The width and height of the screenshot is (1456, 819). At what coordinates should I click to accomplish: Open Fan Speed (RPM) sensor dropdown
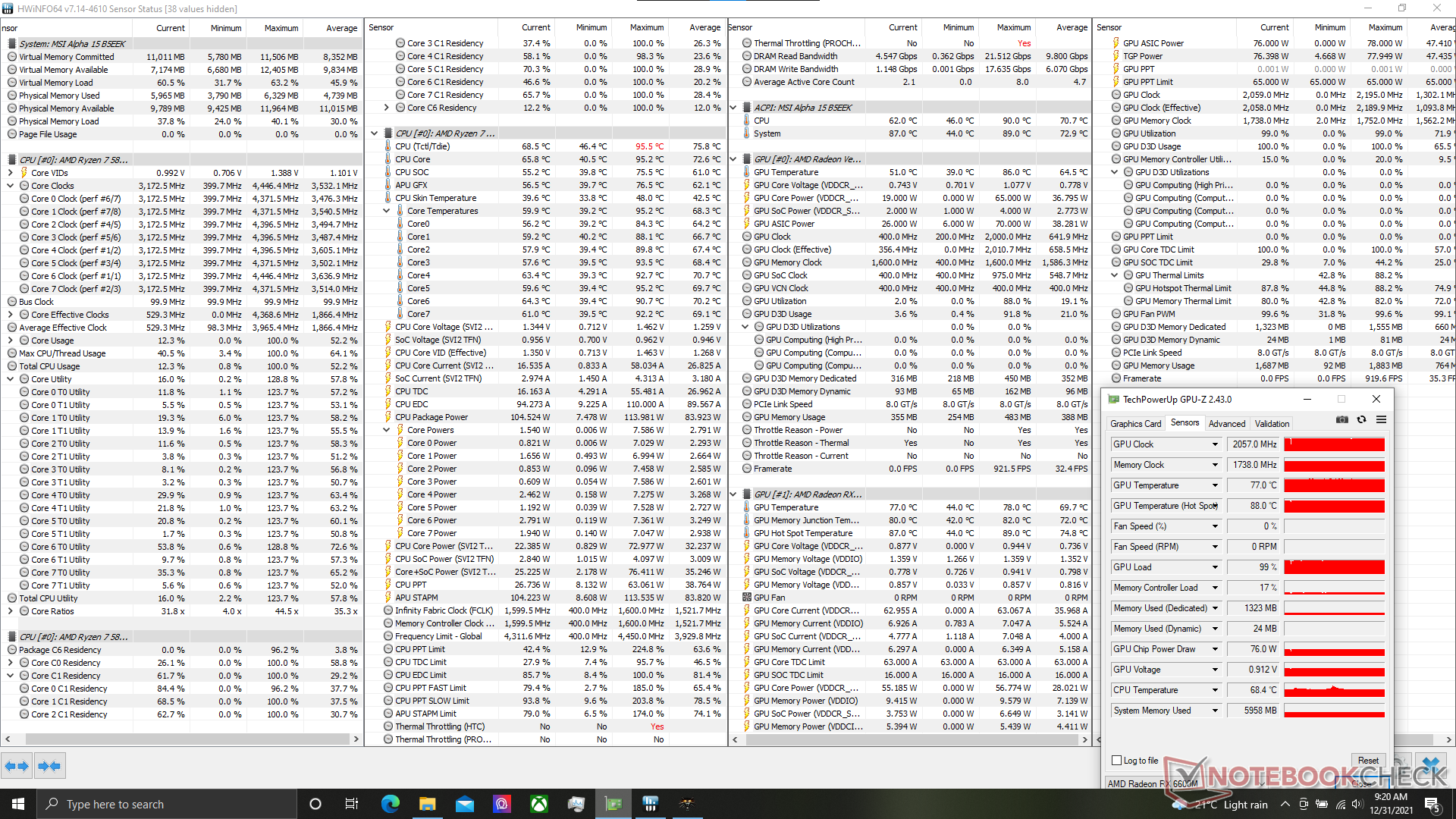(x=1215, y=547)
